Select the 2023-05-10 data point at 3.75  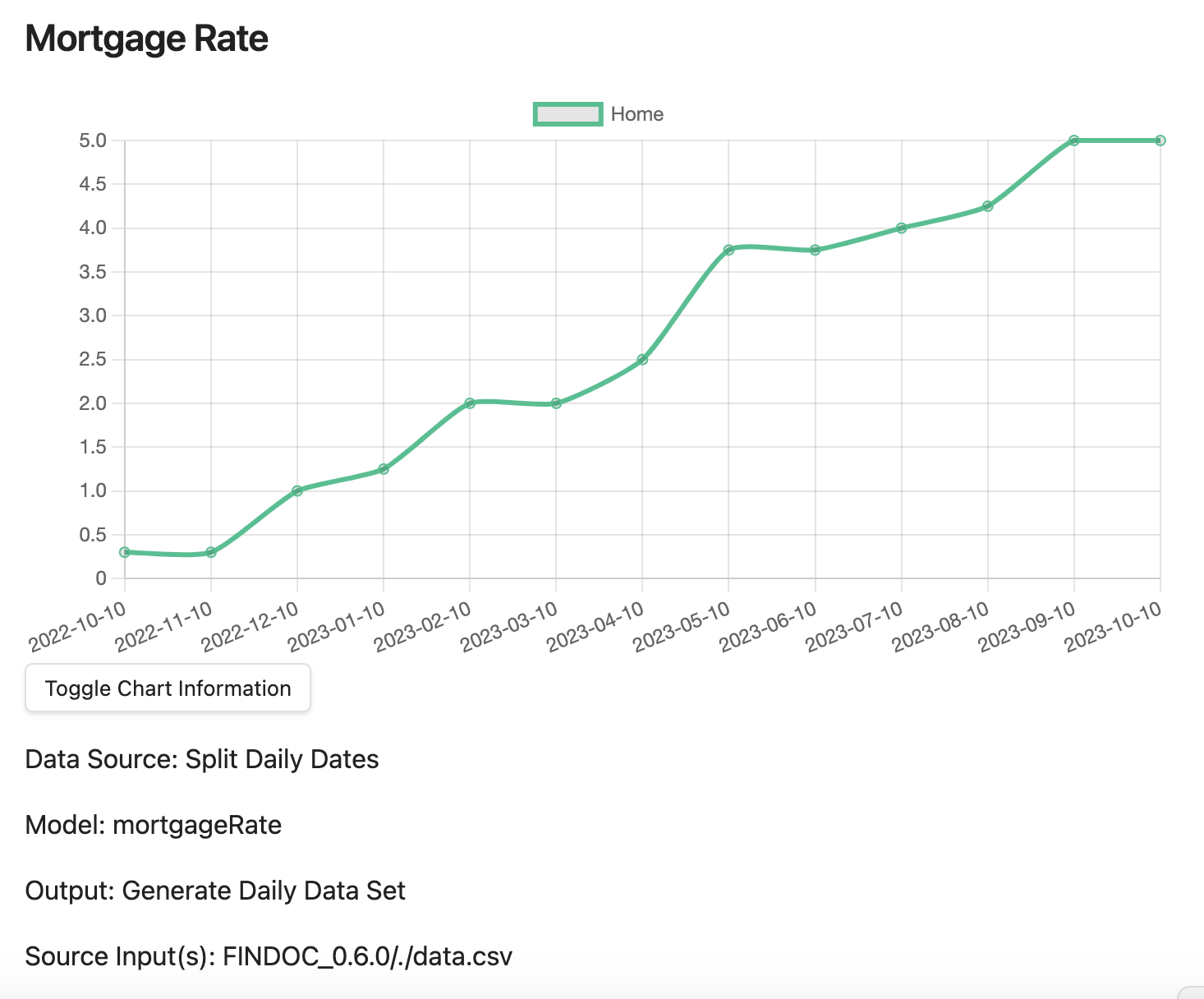pyautogui.click(x=728, y=250)
